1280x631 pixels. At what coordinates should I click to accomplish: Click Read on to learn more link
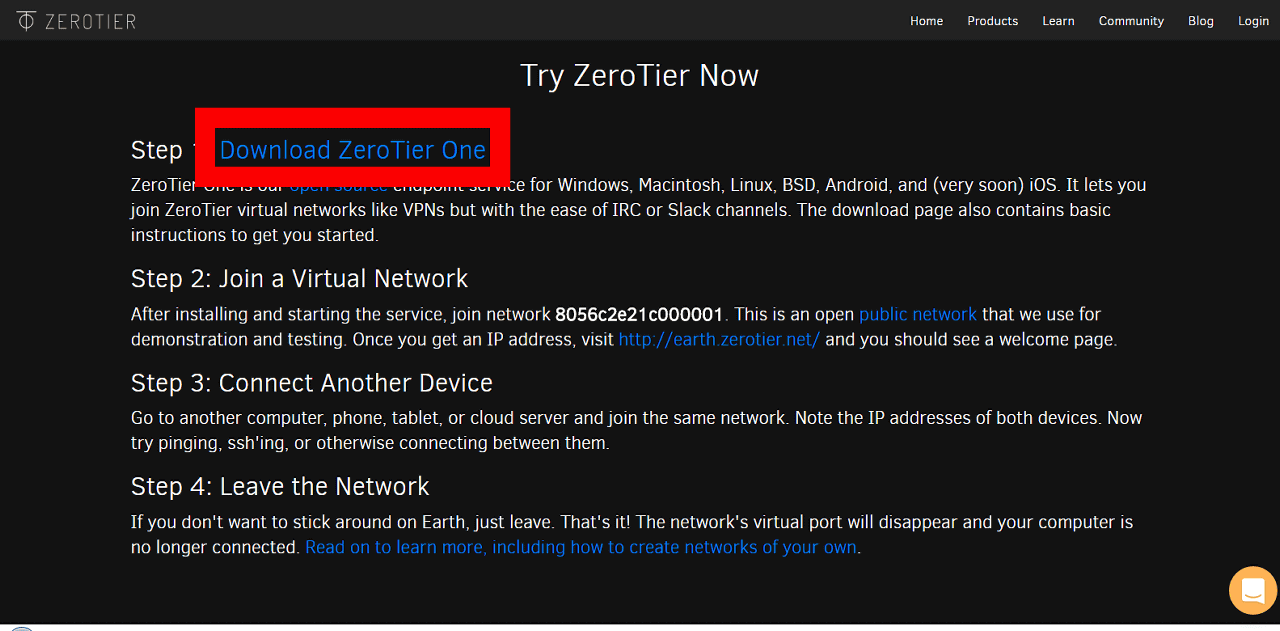point(581,547)
